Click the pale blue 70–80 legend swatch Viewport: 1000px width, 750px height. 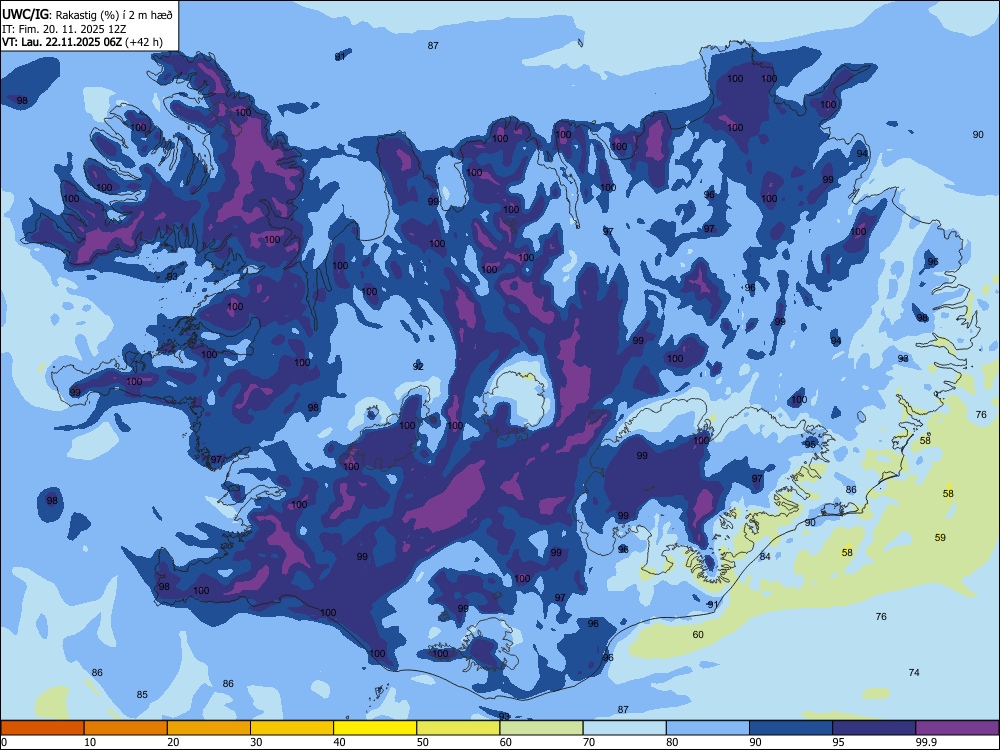point(624,728)
